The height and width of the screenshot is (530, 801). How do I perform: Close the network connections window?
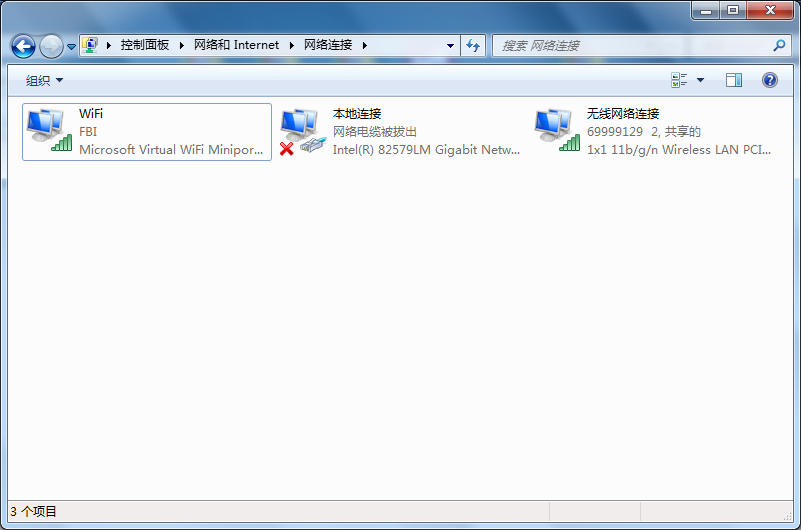(x=770, y=10)
